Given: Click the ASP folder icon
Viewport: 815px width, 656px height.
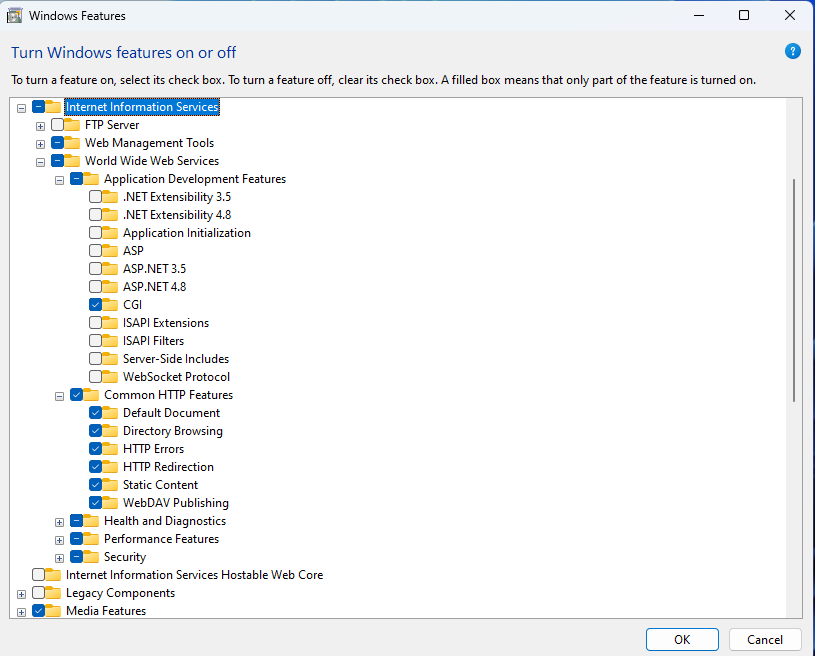Looking at the screenshot, I should pos(110,251).
